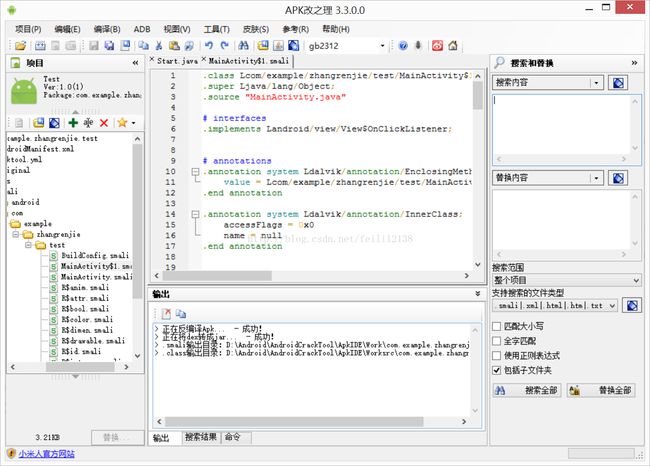The width and height of the screenshot is (650, 466).
Task: Click the green plus add icon in project toolbar
Action: coord(73,122)
